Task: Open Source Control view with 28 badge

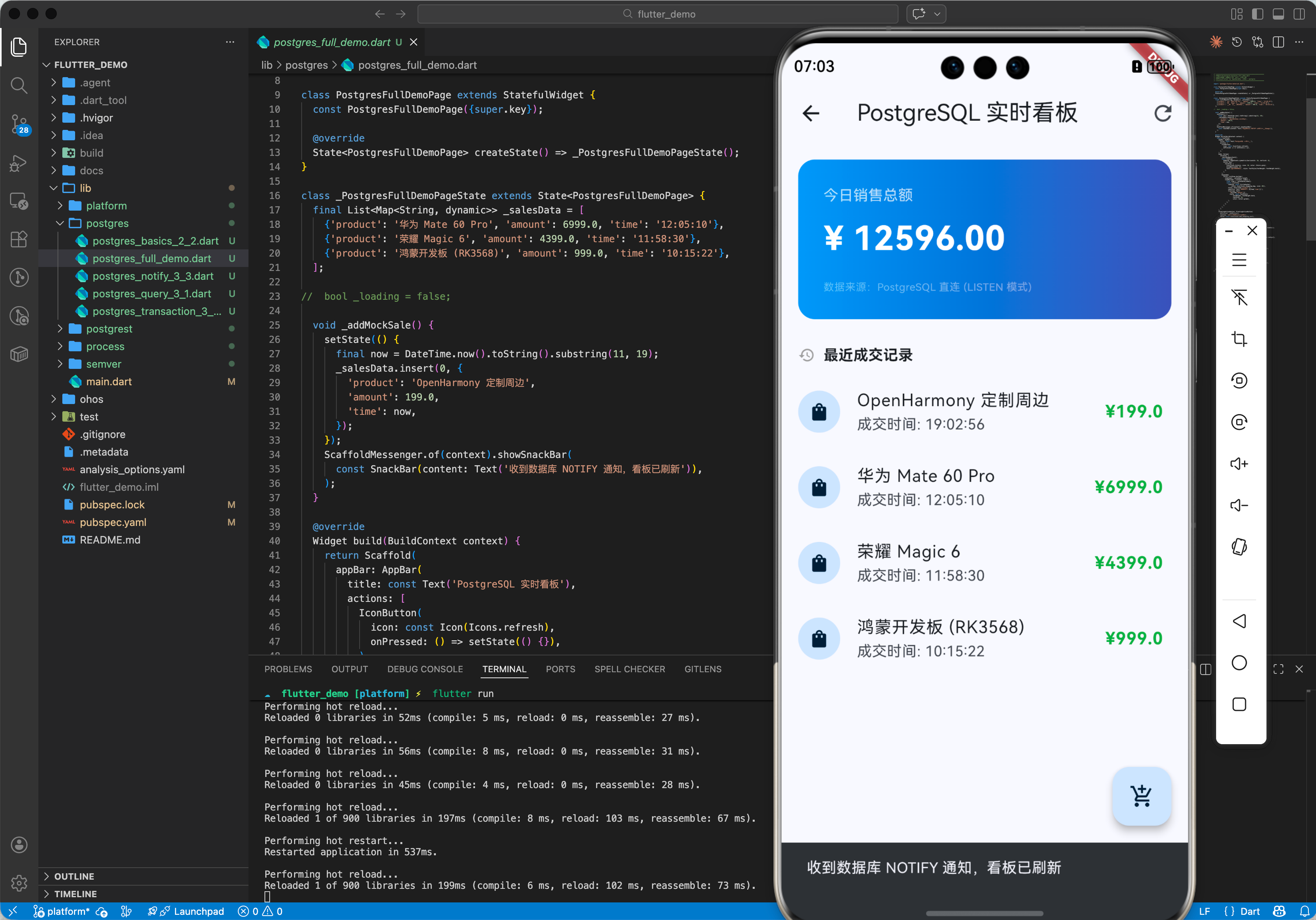Action: point(19,124)
